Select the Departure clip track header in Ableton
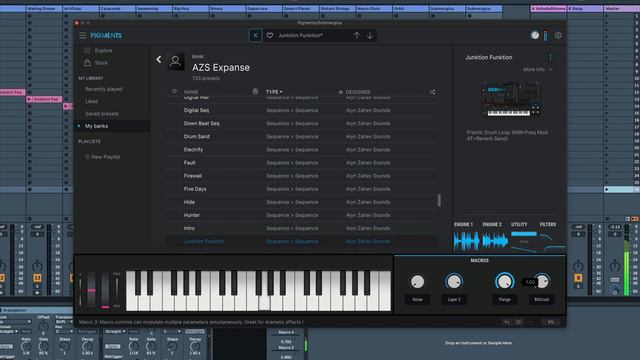The width and height of the screenshot is (640, 360). (264, 9)
